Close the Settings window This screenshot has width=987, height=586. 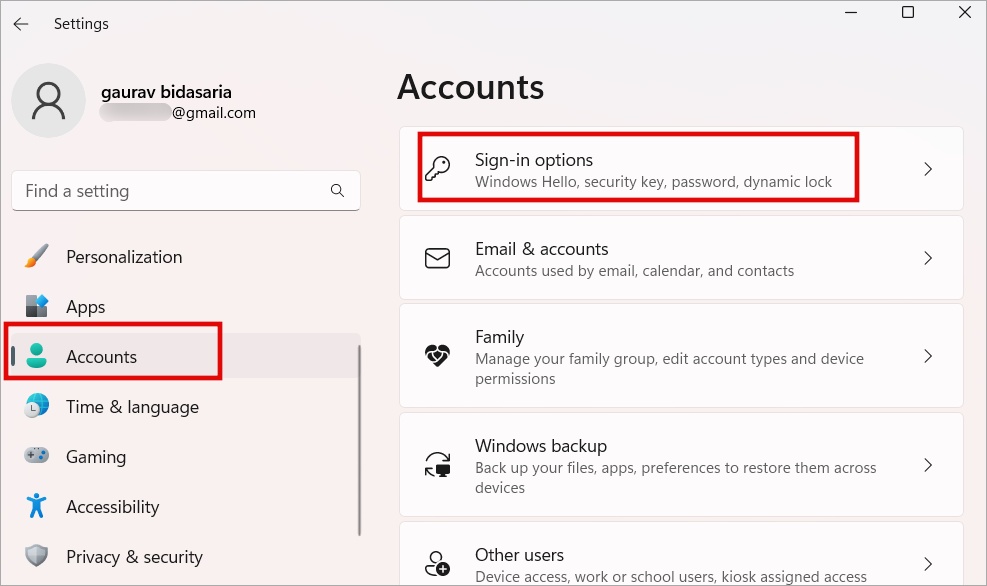pos(964,12)
